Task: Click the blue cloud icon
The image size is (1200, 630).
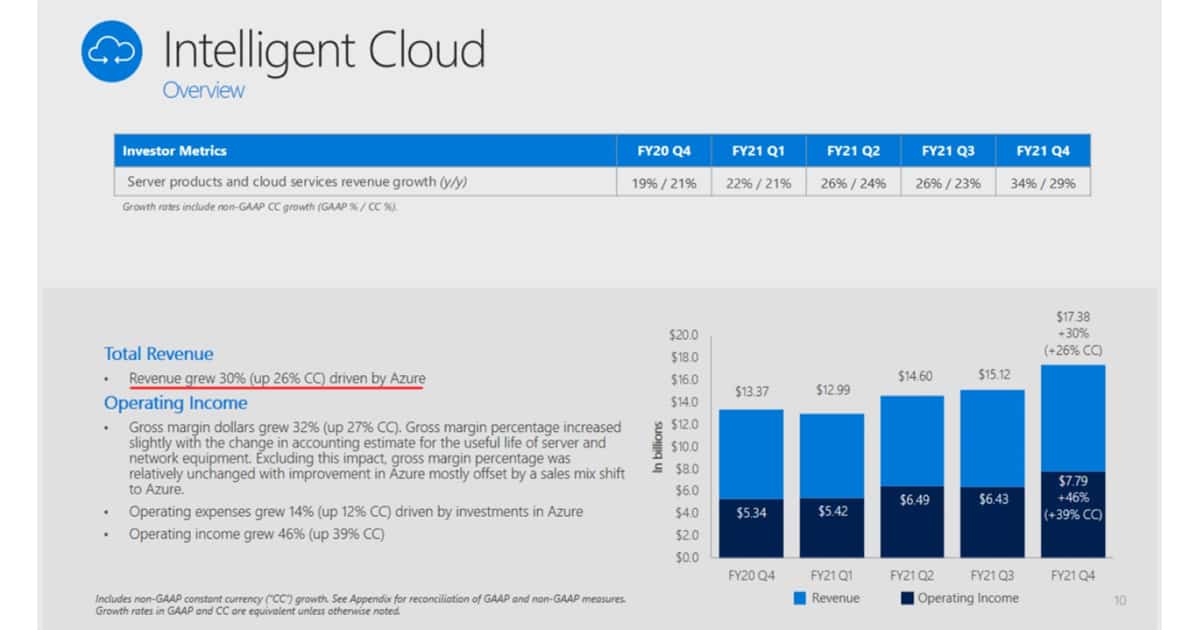Action: (112, 51)
